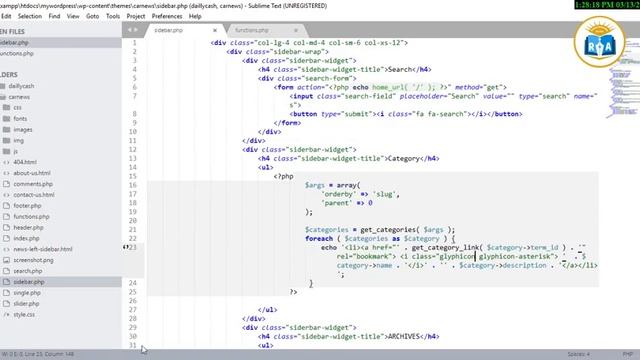The image size is (640, 360).
Task: Click line number 1 in the gutter
Action: pyautogui.click(x=134, y=42)
